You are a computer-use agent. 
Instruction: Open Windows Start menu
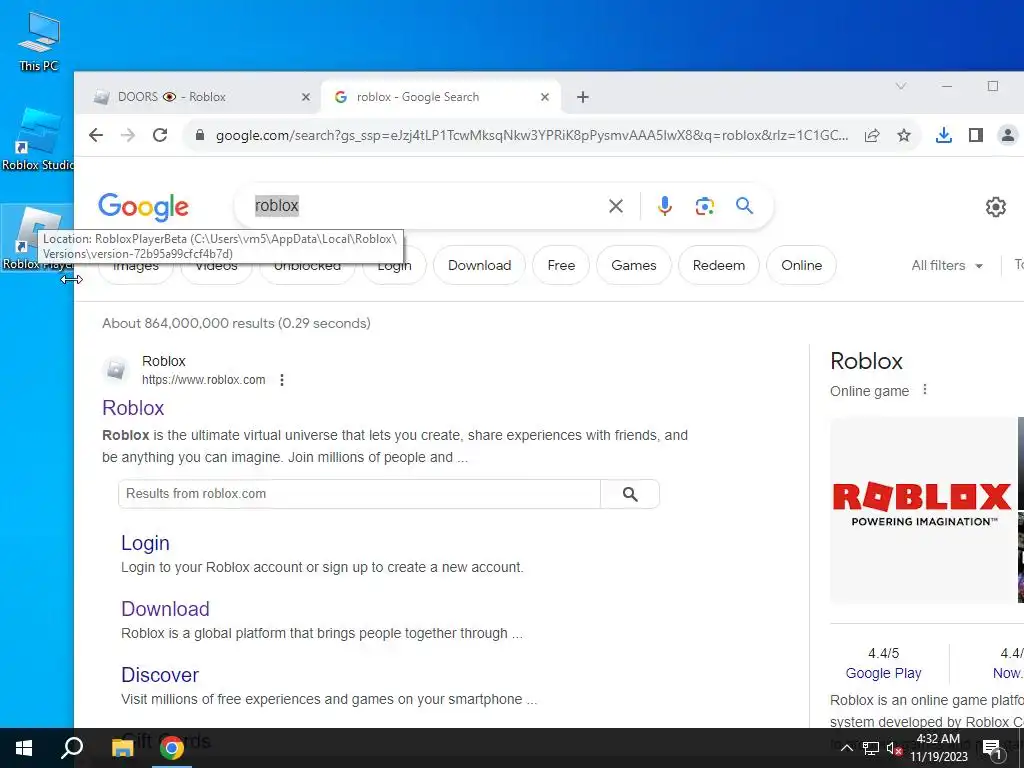pos(24,748)
